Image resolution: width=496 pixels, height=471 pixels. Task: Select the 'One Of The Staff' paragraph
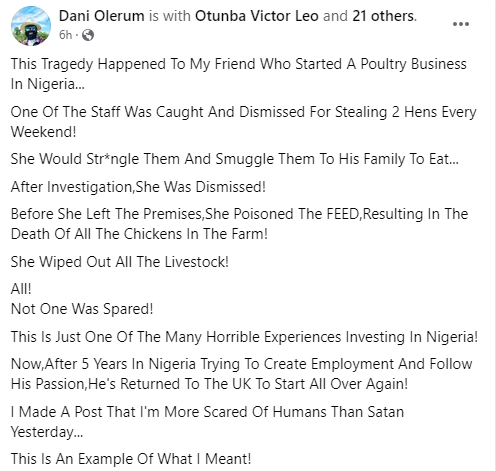click(x=244, y=122)
